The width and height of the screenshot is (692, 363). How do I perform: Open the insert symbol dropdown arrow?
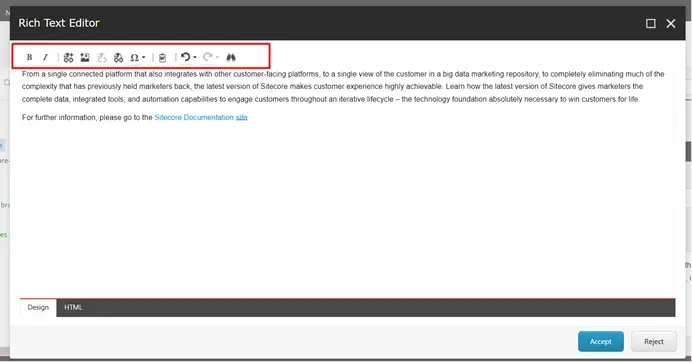tap(143, 57)
